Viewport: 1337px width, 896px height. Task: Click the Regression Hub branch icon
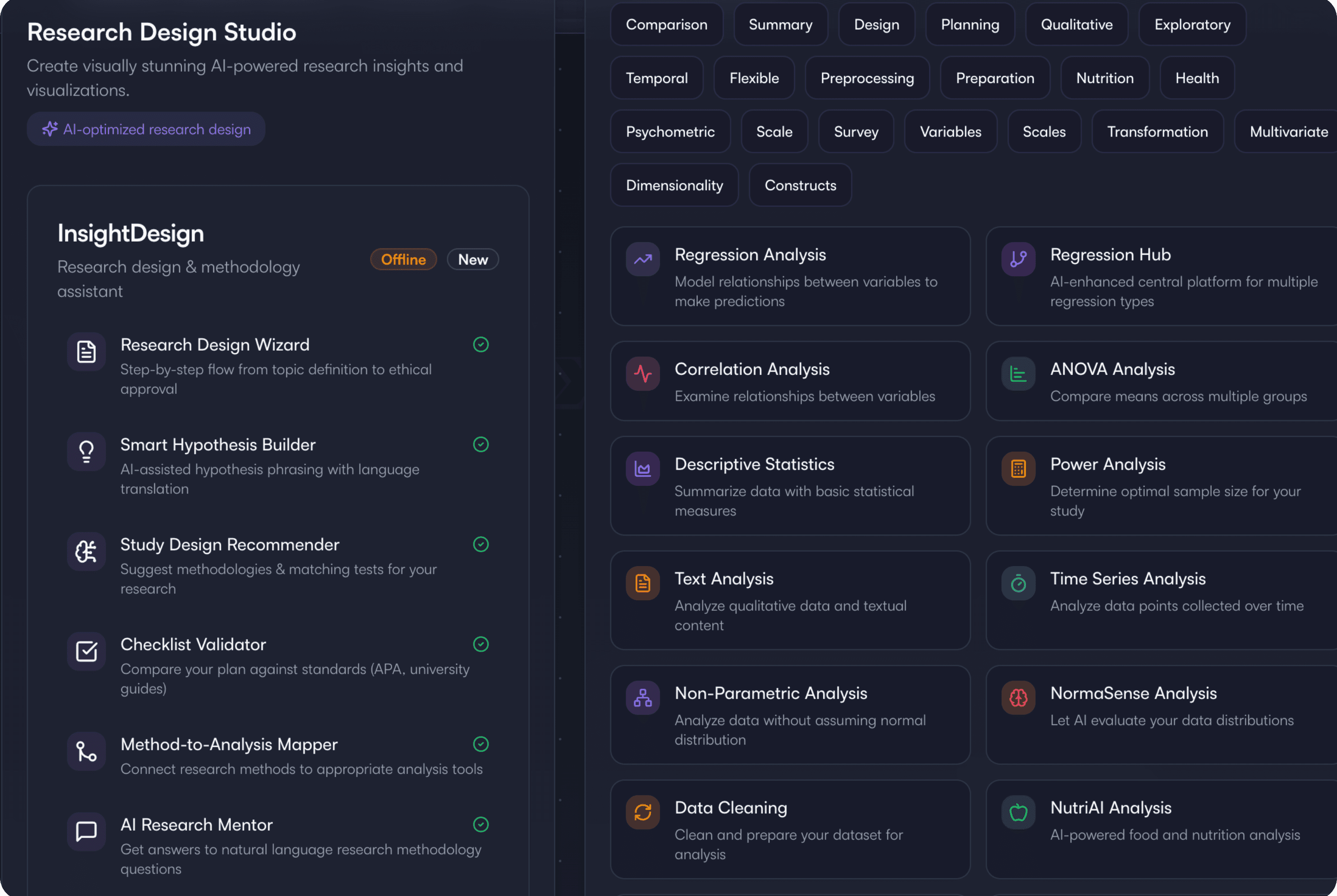pyautogui.click(x=1018, y=260)
